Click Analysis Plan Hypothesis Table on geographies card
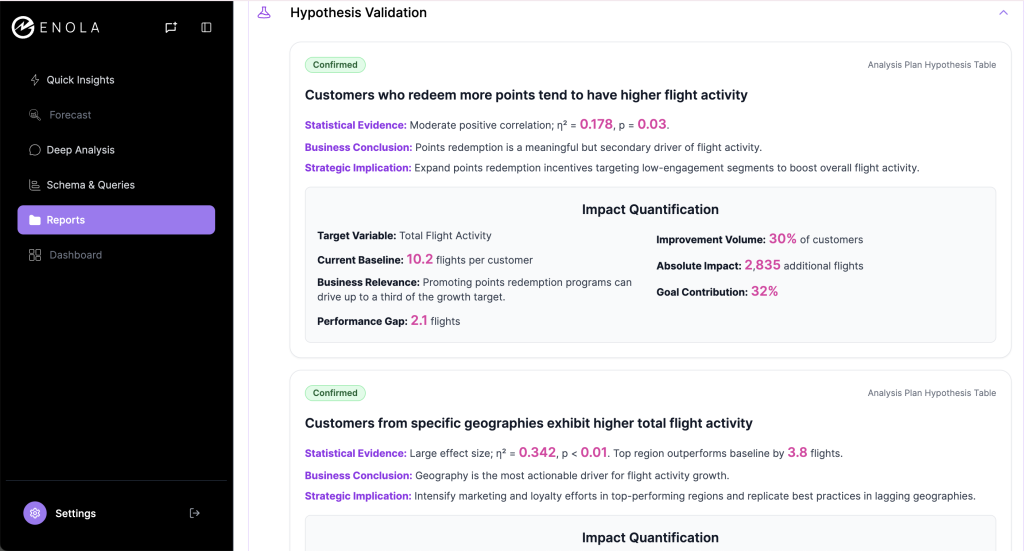 tap(931, 393)
